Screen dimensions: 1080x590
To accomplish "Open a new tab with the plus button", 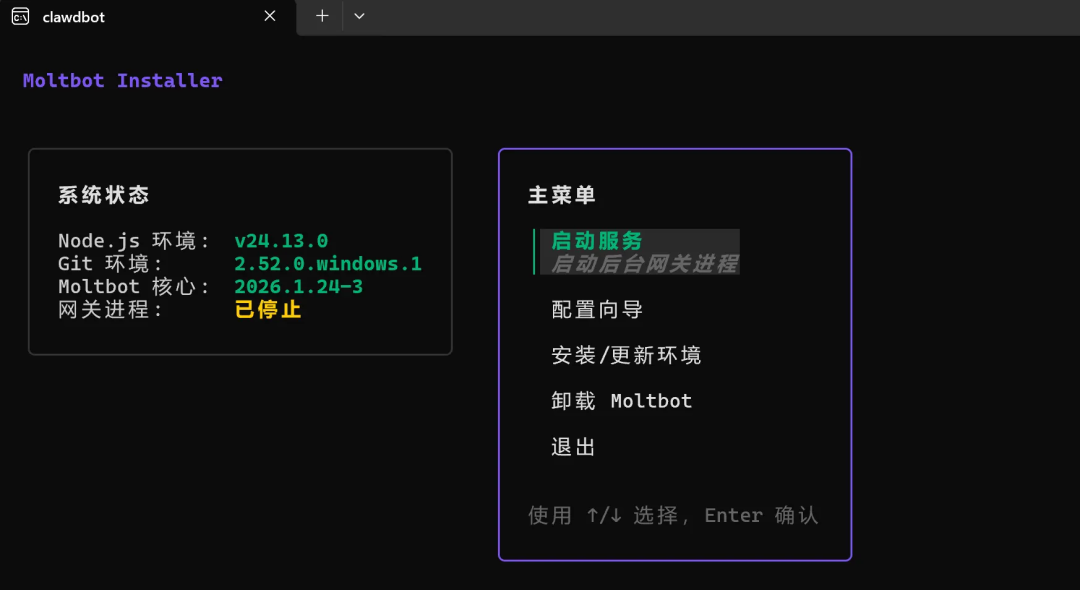I will [322, 16].
